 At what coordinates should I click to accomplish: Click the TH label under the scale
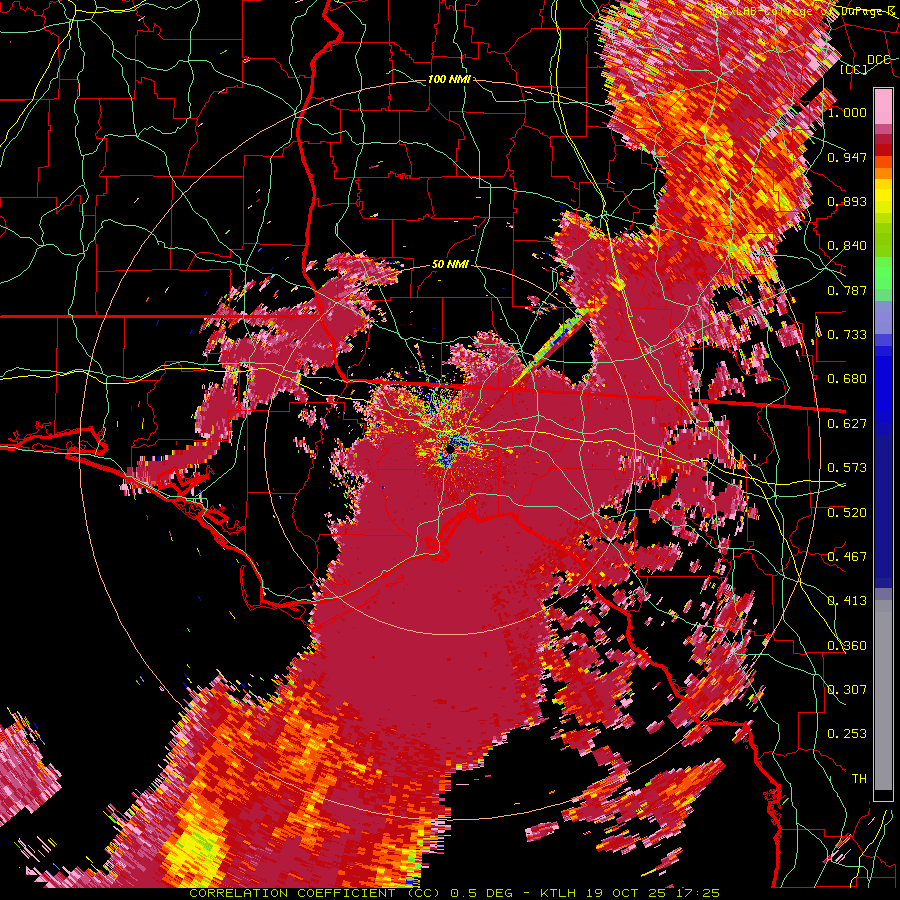click(x=859, y=779)
